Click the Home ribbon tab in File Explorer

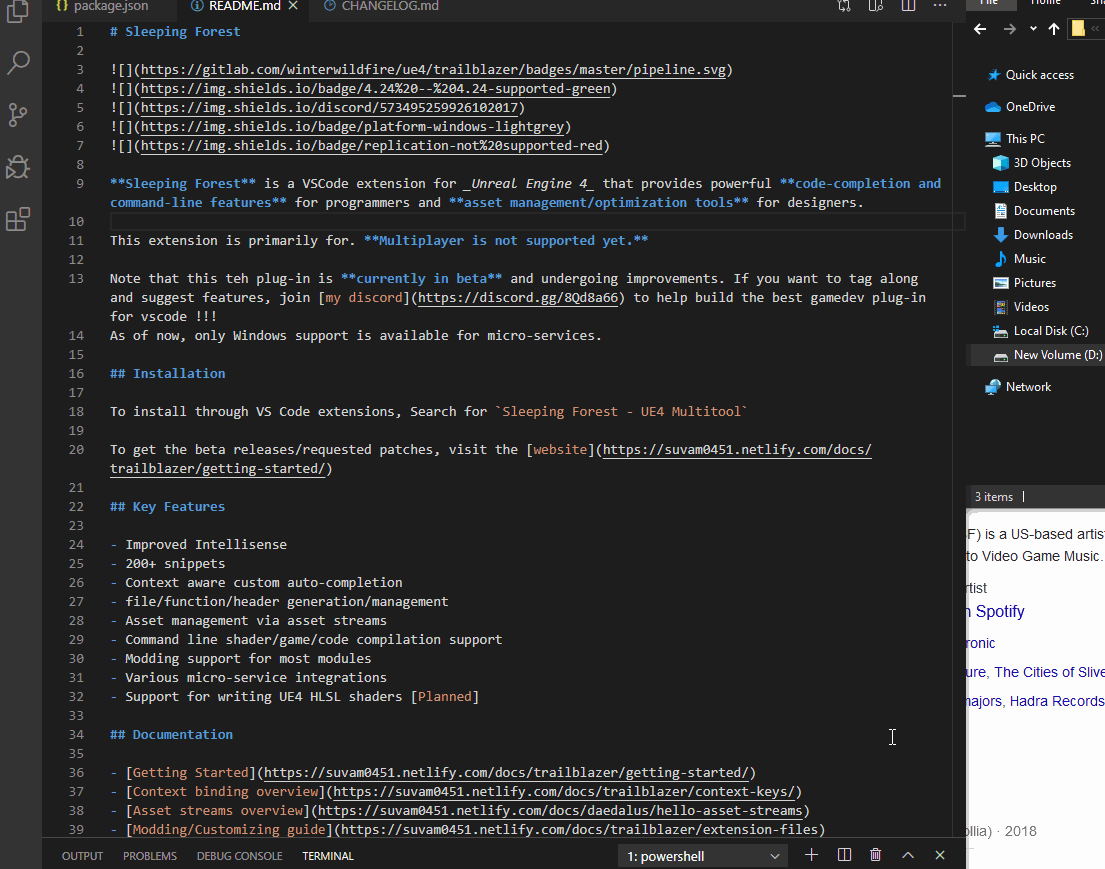coord(1046,2)
